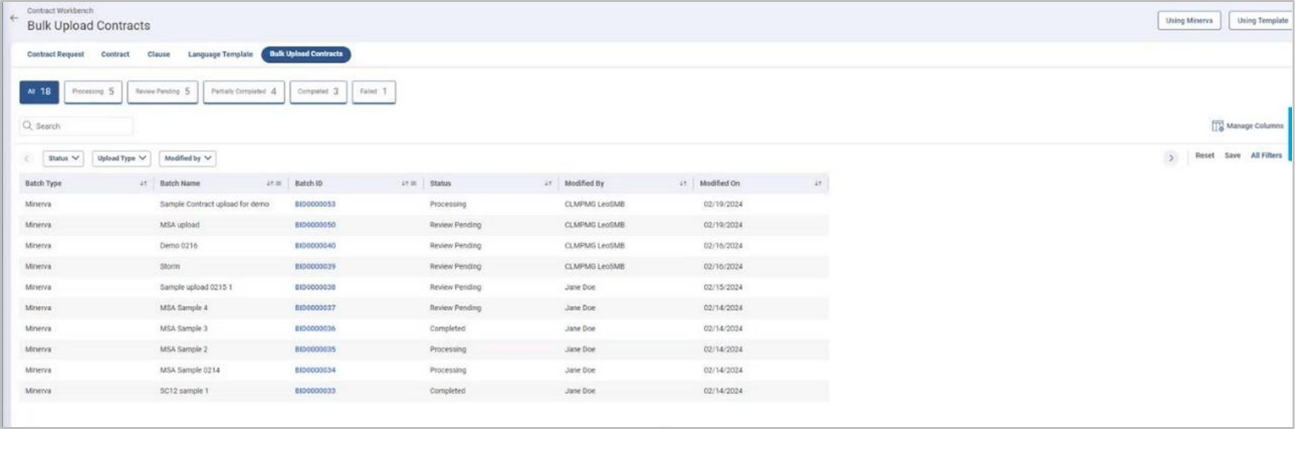This screenshot has width=1308, height=451.
Task: Select the Partially Completed filter chip
Action: [244, 92]
